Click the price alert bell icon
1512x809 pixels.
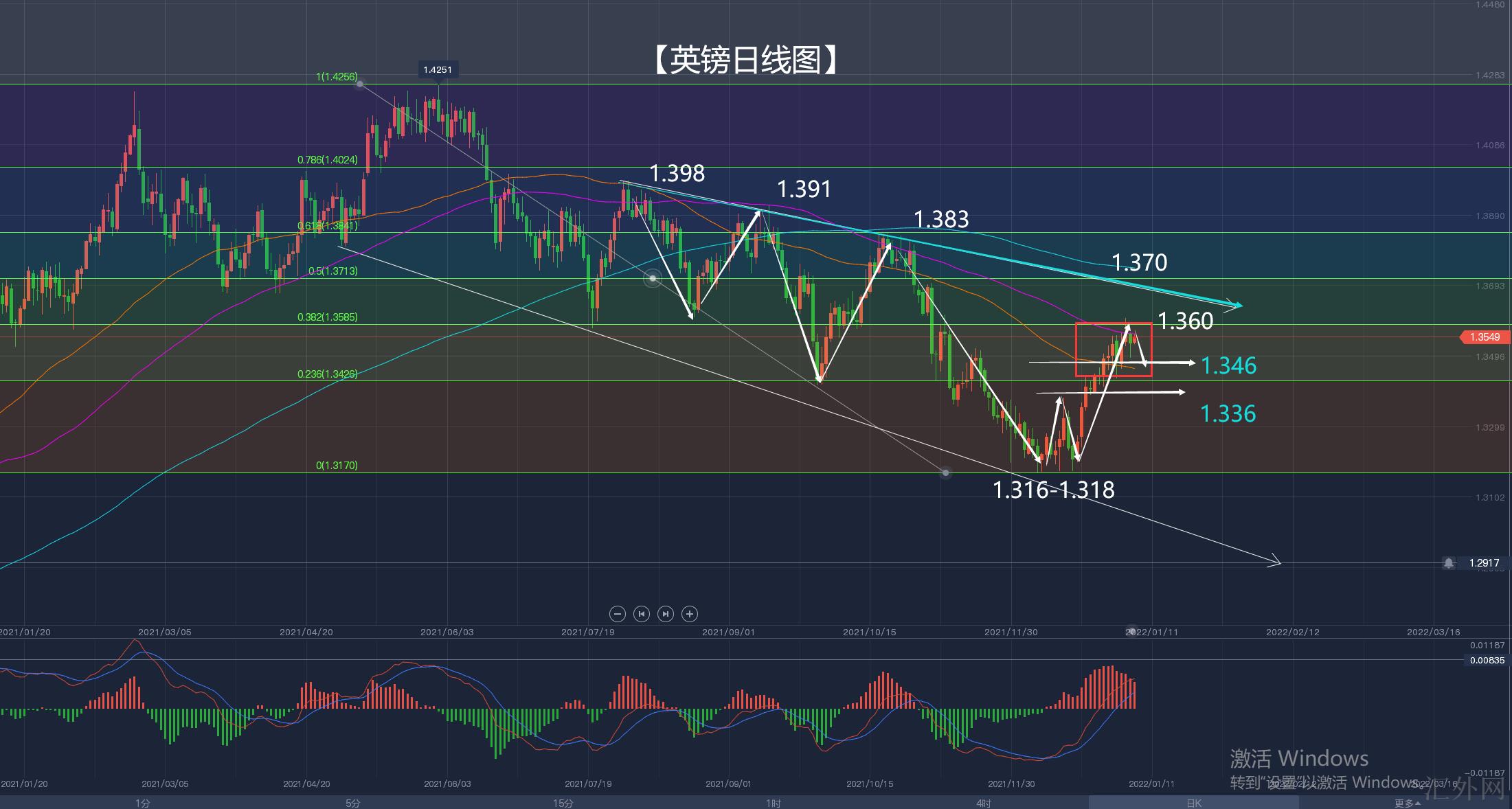pyautogui.click(x=1449, y=563)
